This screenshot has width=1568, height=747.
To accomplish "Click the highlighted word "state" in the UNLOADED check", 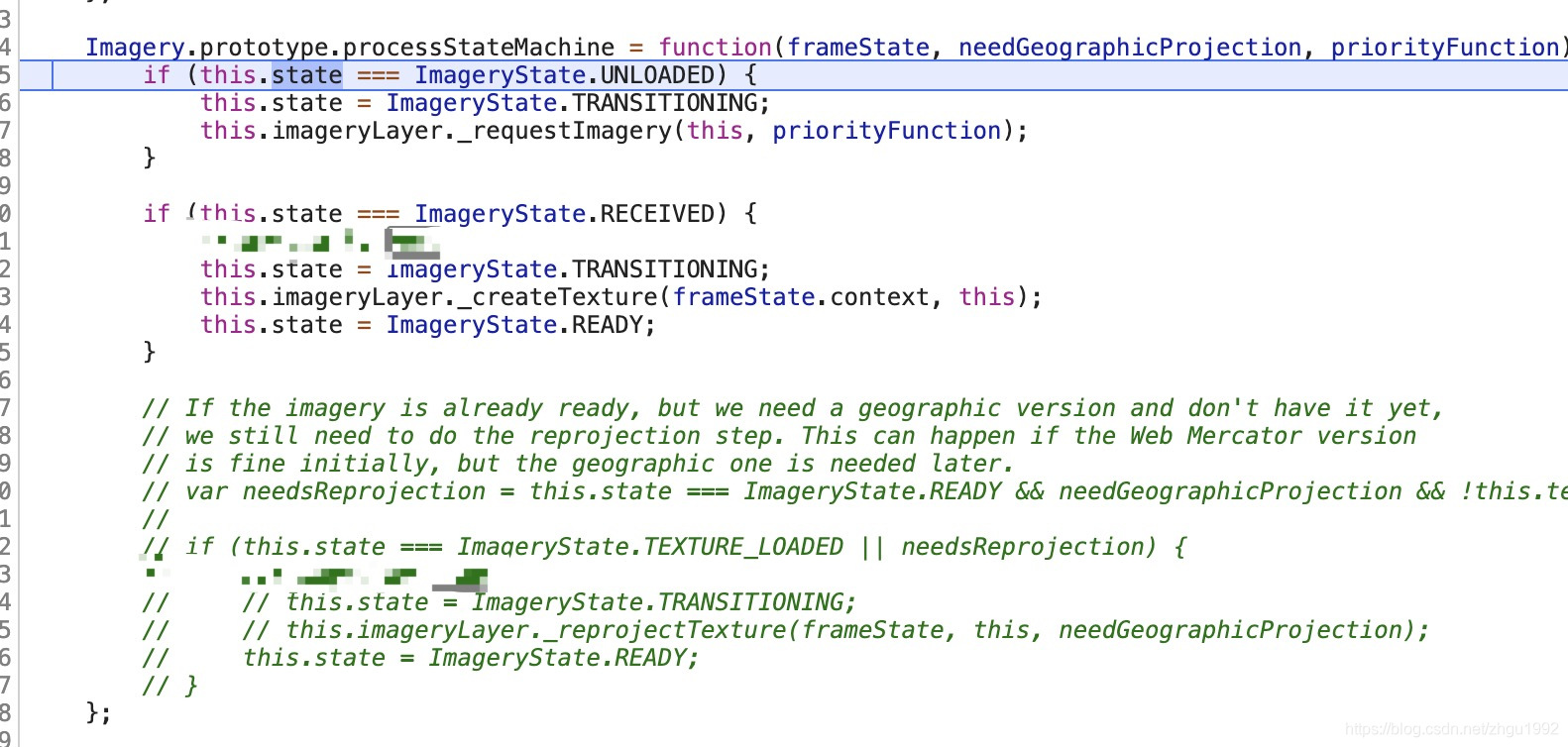I will click(306, 75).
